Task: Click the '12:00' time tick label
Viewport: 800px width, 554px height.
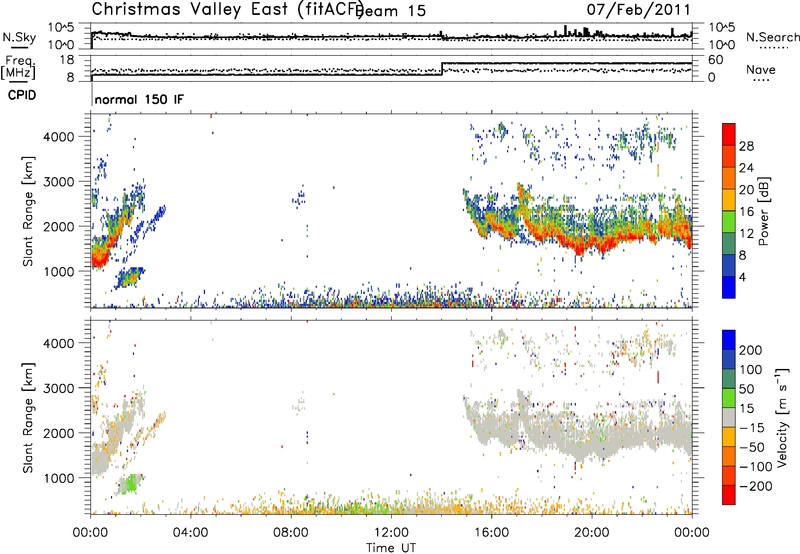Action: coord(391,533)
